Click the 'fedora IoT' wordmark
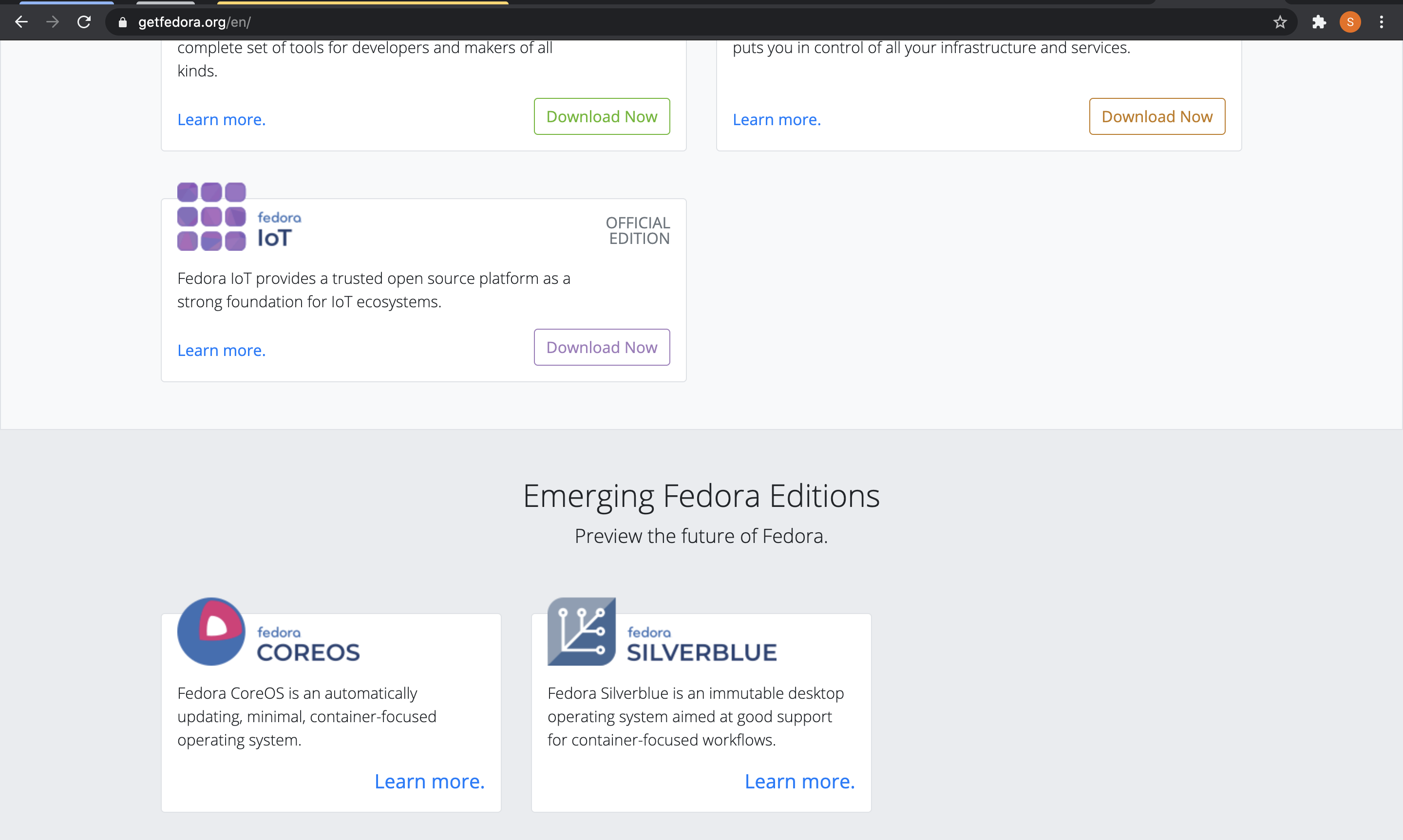Screen dimensions: 1403x840 pyautogui.click(x=279, y=229)
